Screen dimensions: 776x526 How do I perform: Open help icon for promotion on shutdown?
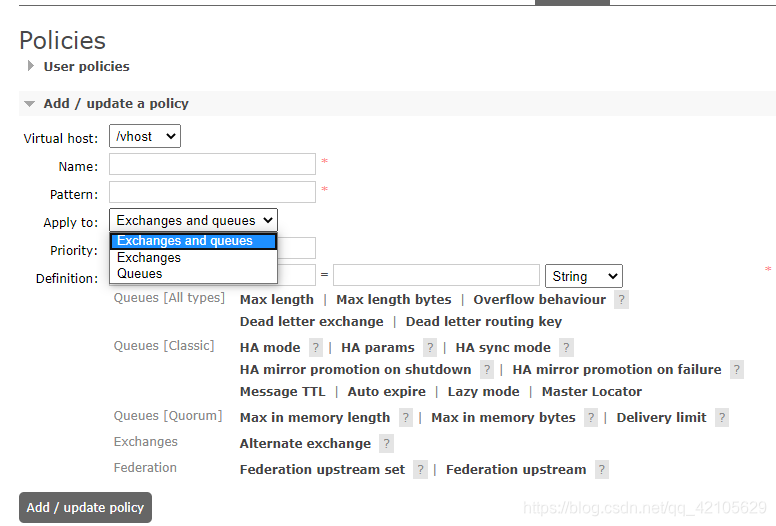487,370
